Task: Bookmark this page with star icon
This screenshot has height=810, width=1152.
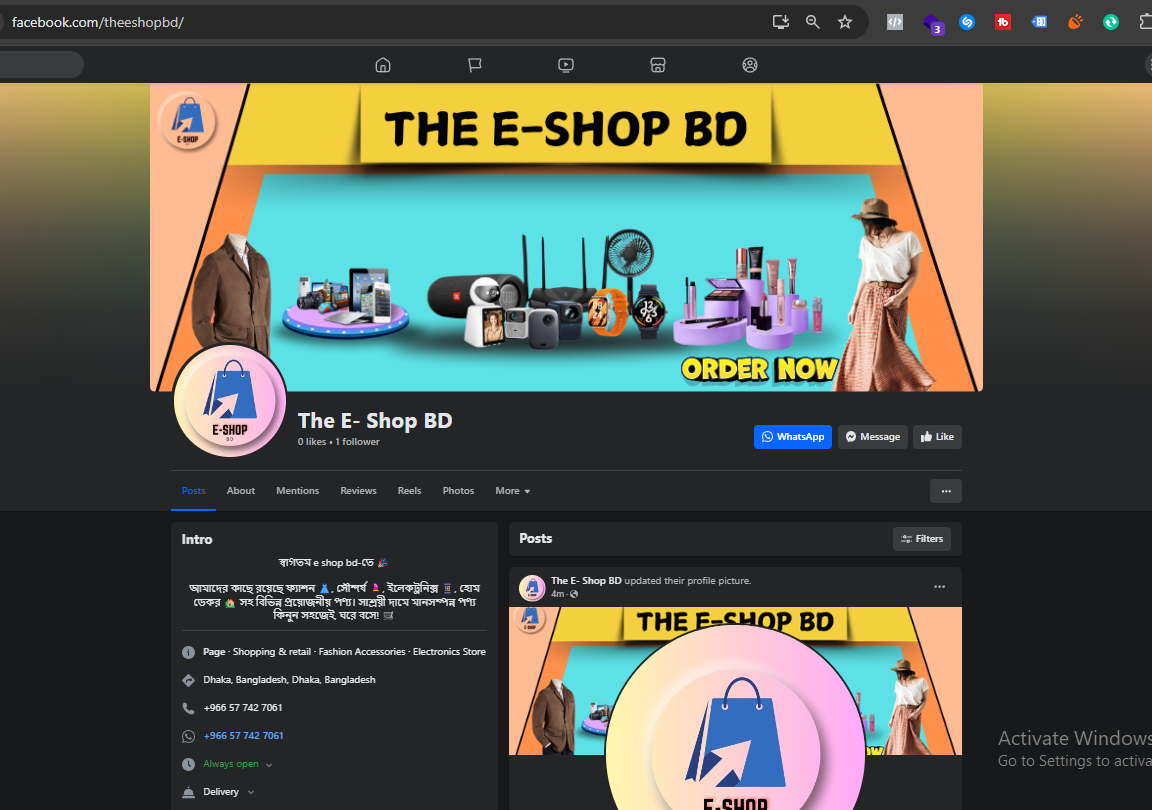Action: point(845,22)
